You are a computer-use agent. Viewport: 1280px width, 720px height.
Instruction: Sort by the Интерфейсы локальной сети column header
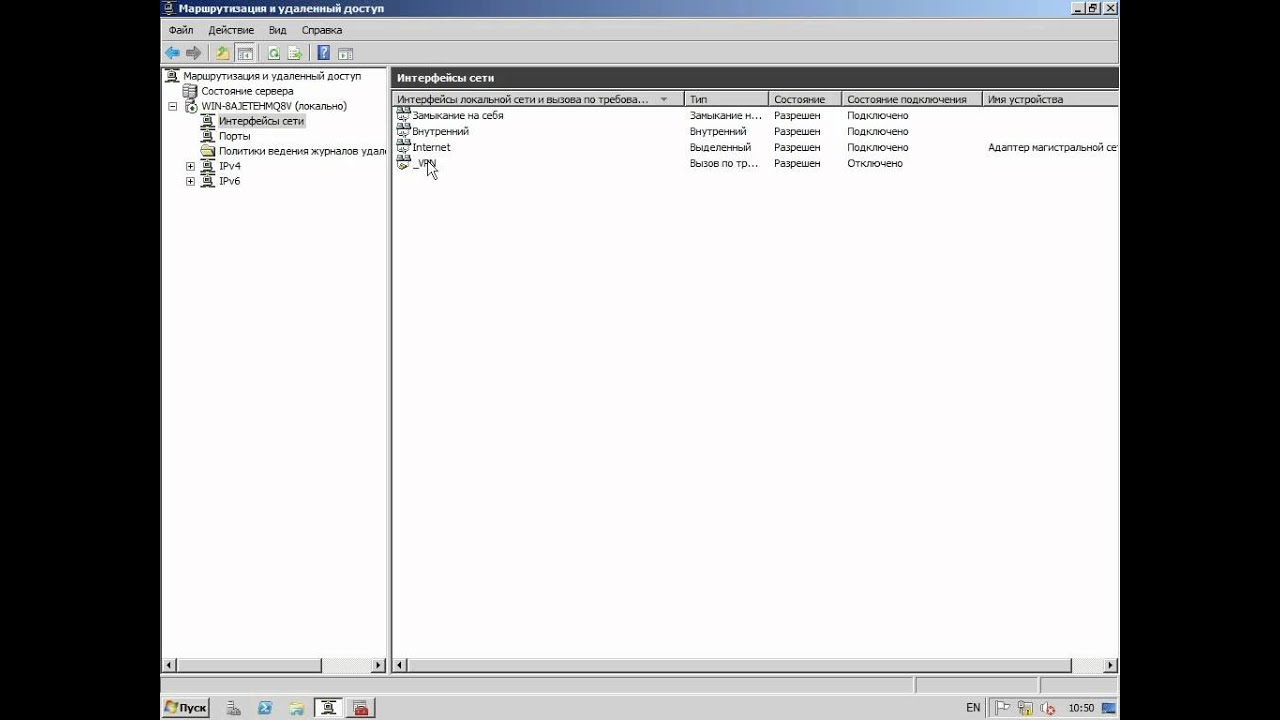538,99
